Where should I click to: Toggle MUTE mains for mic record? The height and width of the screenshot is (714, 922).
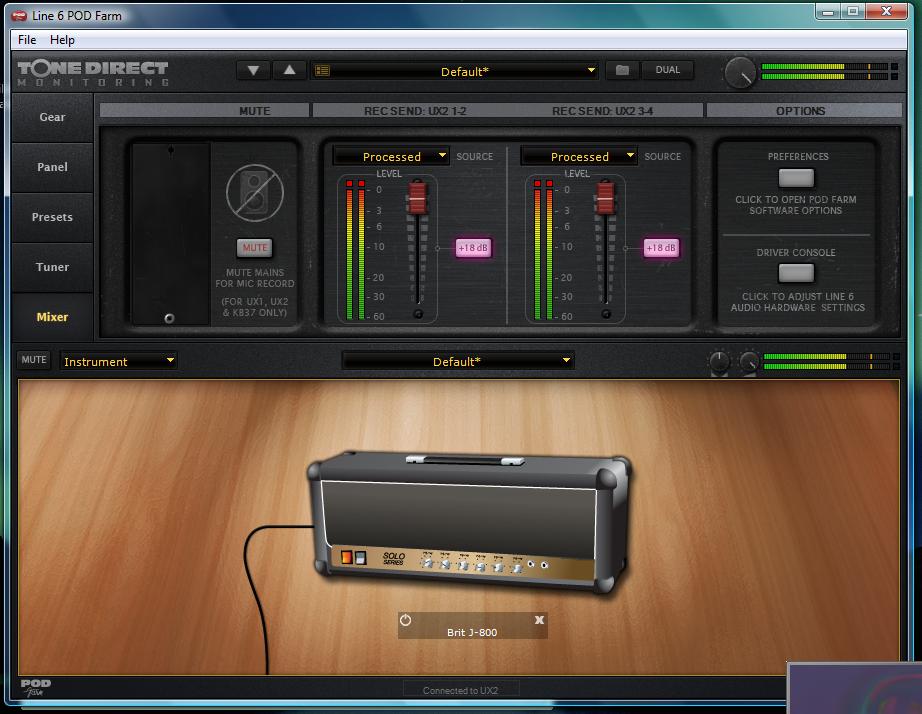click(x=255, y=248)
